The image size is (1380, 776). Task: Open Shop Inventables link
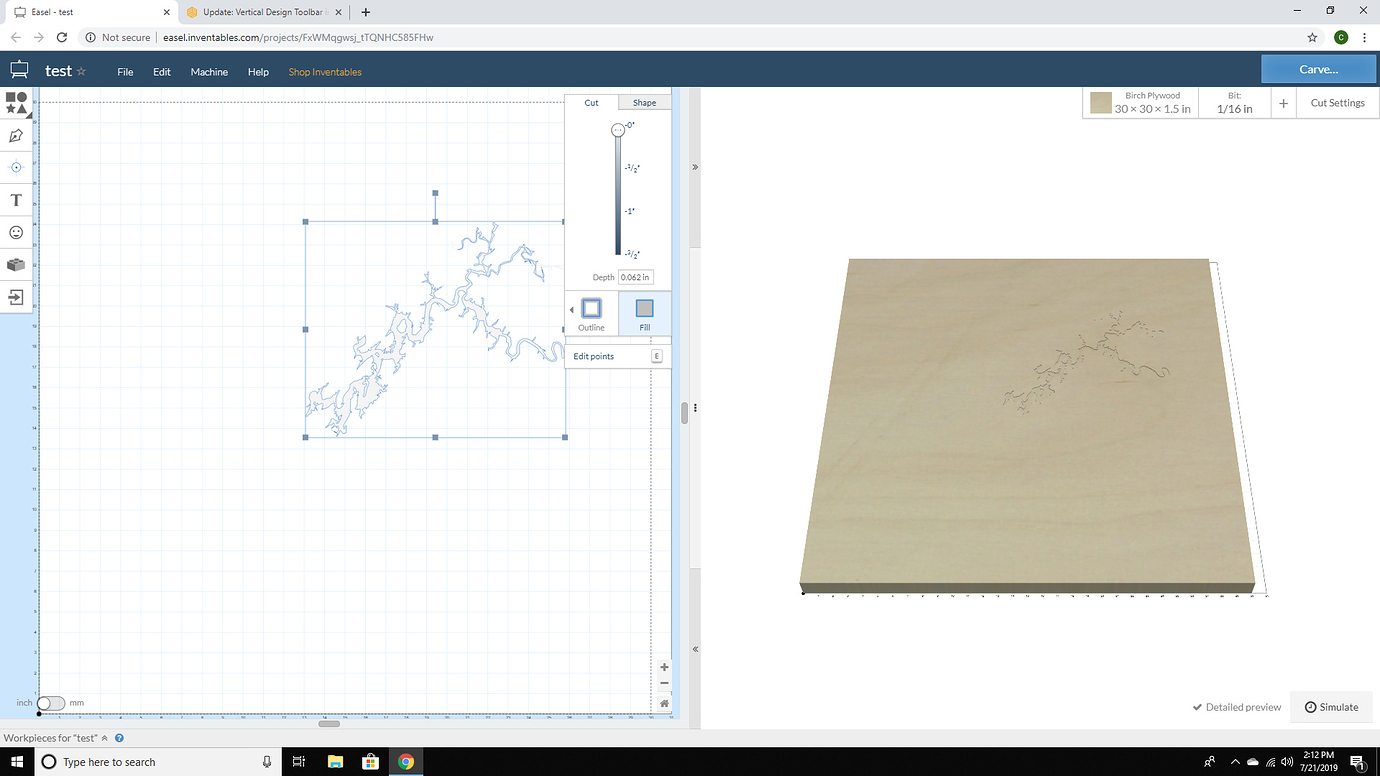(324, 71)
